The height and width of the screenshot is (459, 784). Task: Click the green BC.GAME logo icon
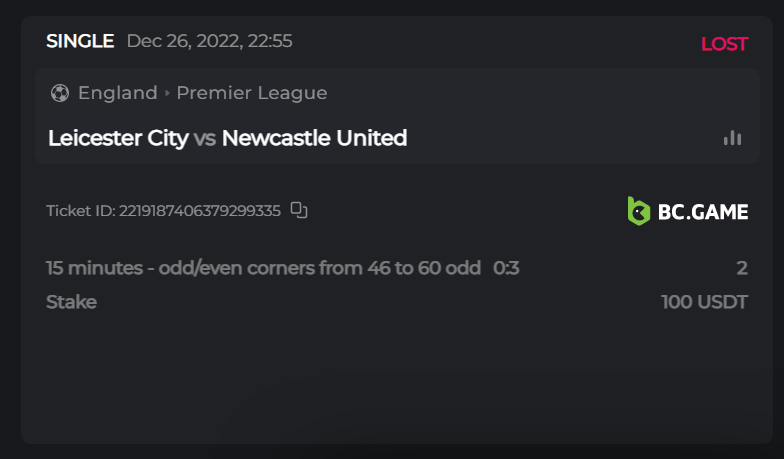pos(638,211)
